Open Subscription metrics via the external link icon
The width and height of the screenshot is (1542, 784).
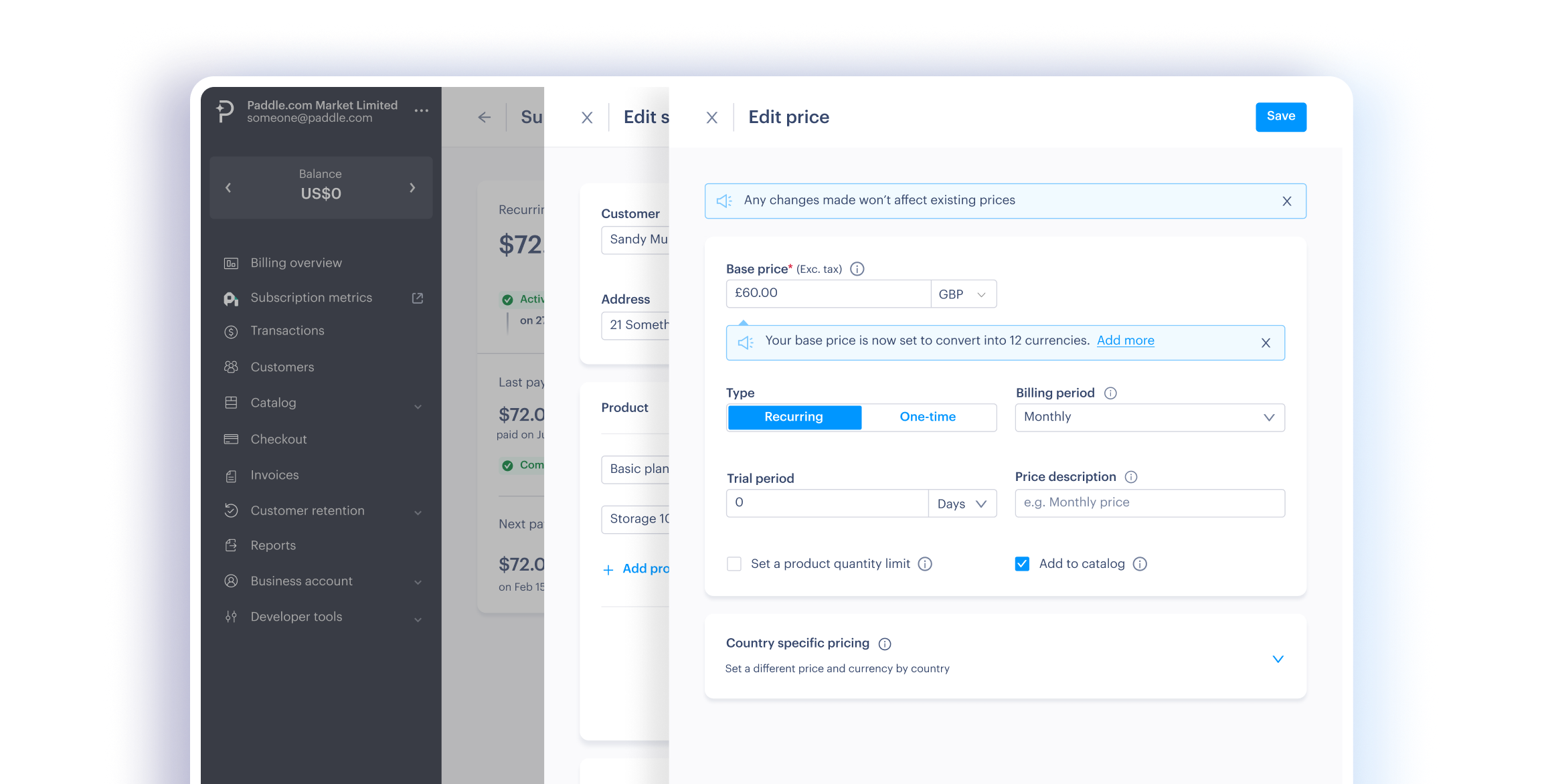click(x=417, y=298)
